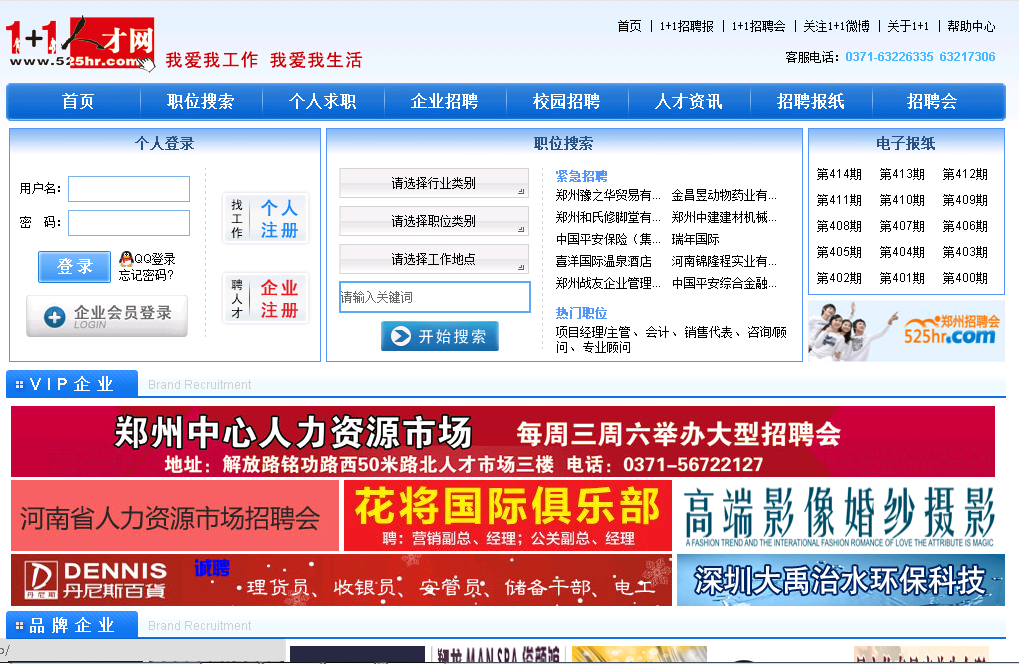Screen dimensions: 1019x664
Task: Open 郑州中建建材机械... listing
Action: click(x=724, y=217)
